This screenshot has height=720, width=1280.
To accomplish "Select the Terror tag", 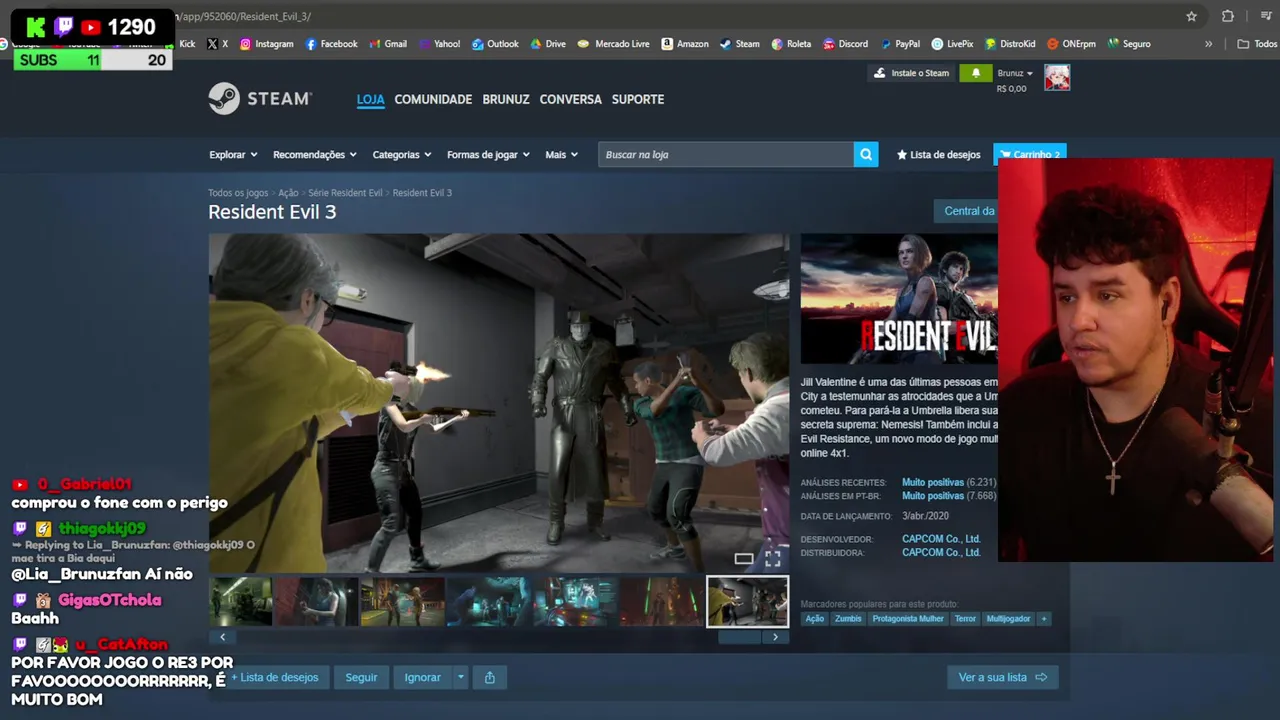I will pos(965,619).
